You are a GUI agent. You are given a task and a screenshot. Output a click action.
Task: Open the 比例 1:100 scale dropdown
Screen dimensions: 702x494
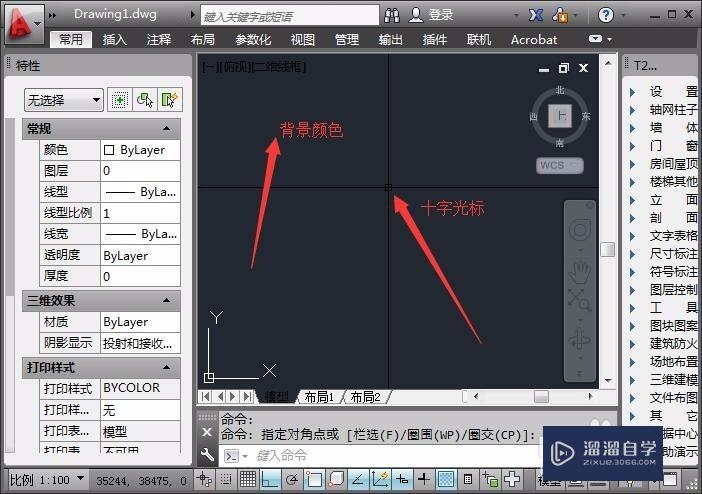(x=46, y=480)
